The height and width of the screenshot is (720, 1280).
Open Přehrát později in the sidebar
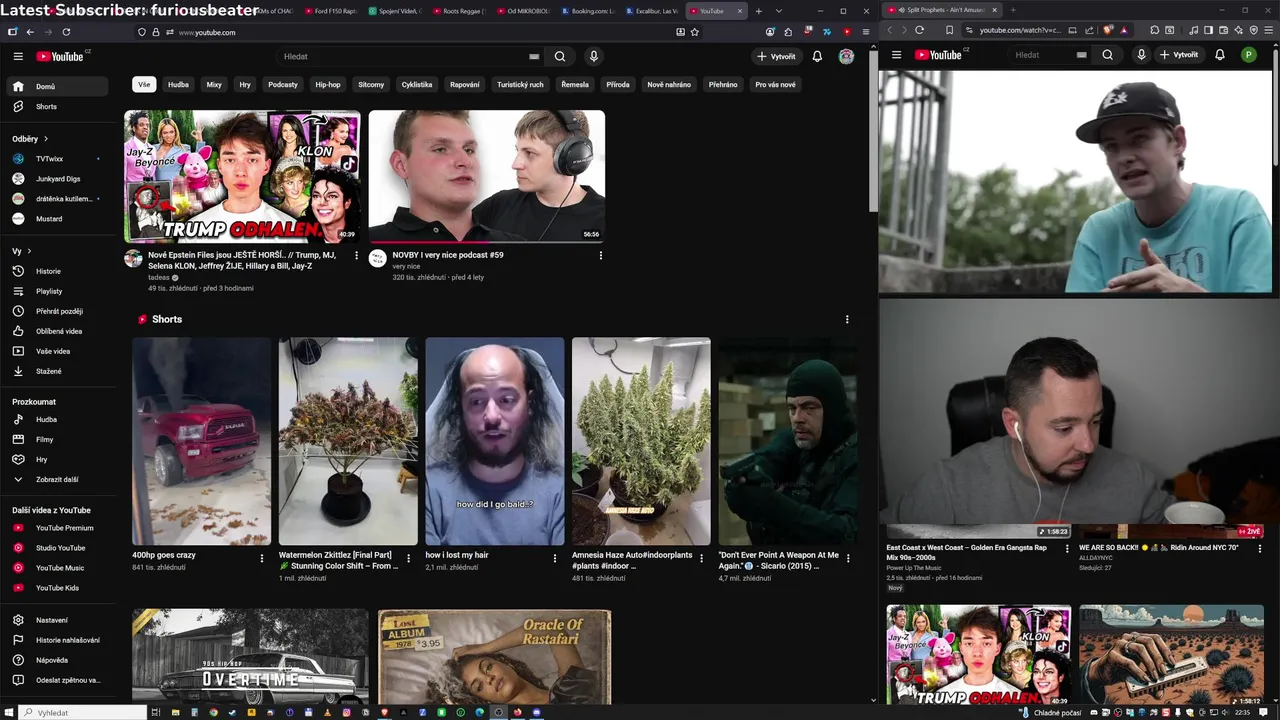pyautogui.click(x=60, y=311)
